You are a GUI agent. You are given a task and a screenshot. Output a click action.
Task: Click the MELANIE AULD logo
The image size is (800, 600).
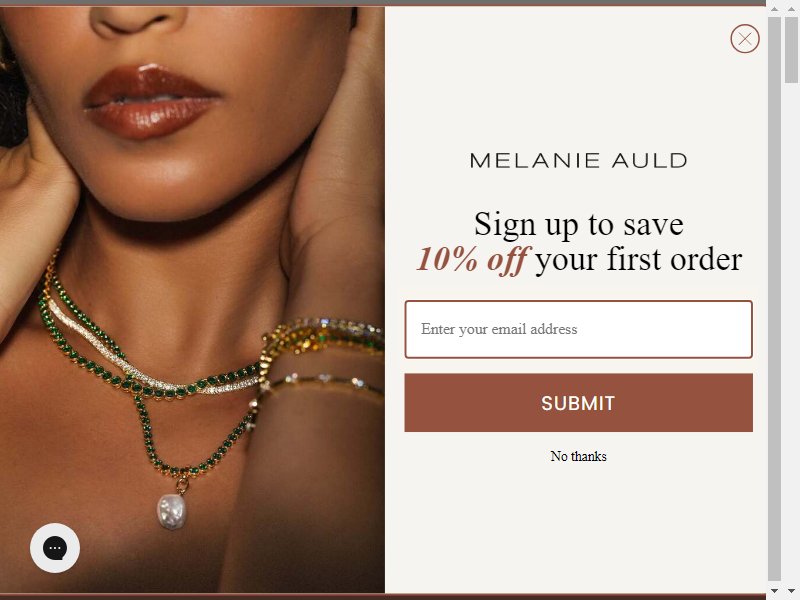(x=578, y=161)
